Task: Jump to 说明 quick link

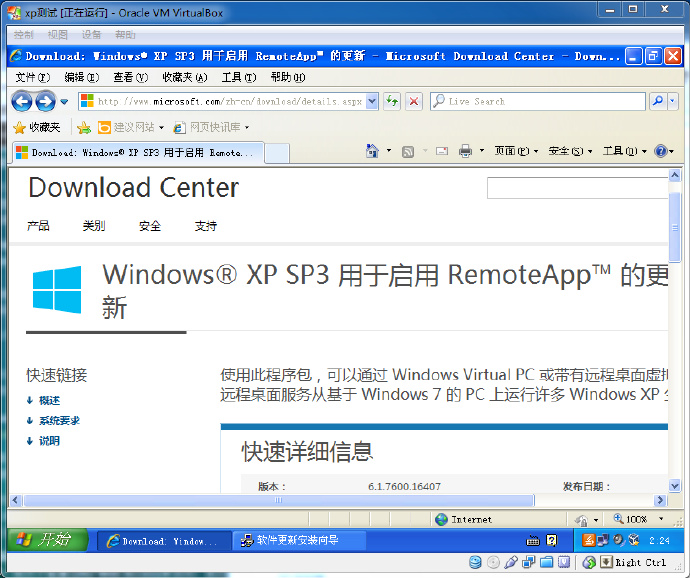Action: (49, 441)
